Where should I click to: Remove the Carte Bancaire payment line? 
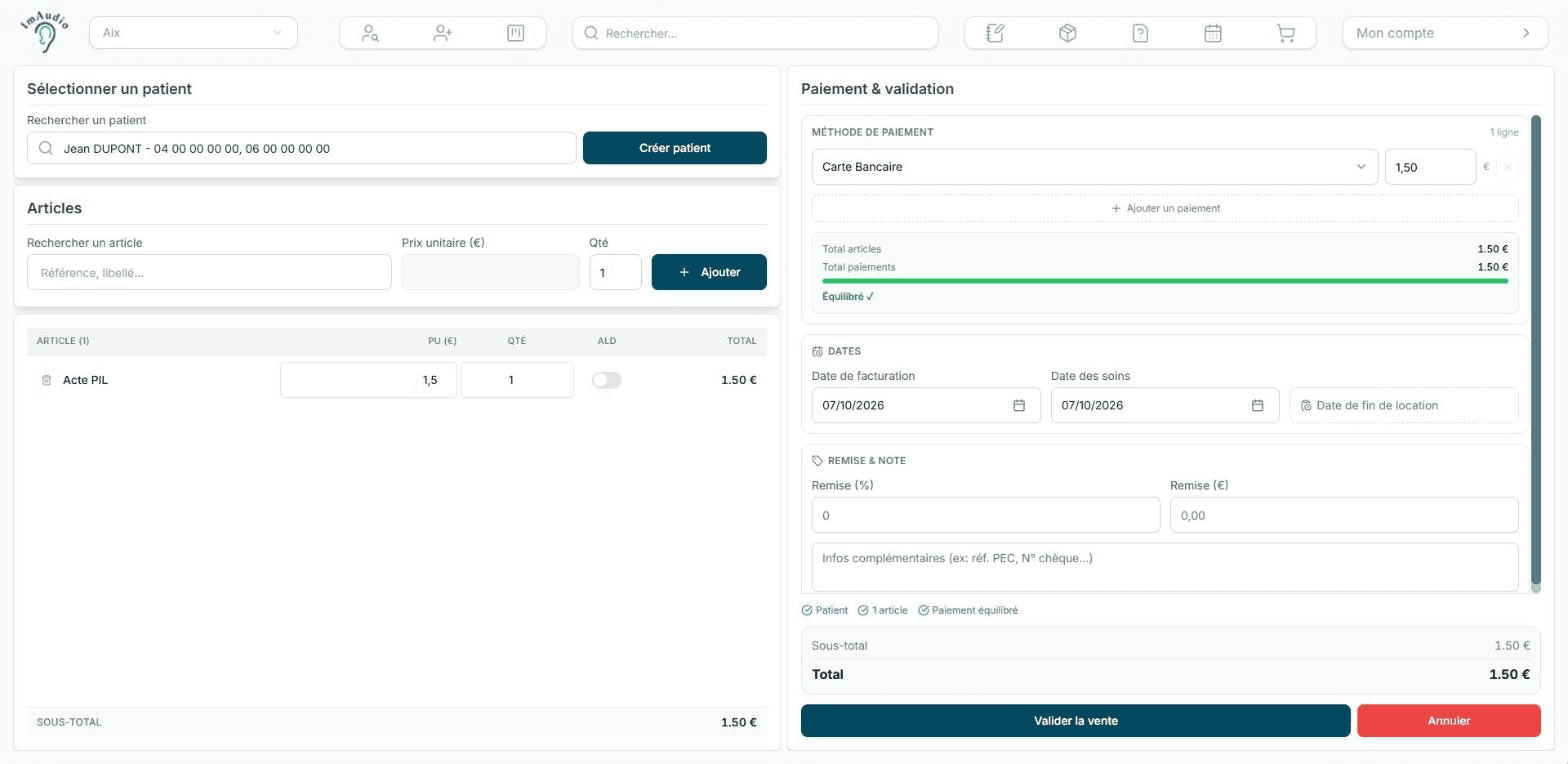click(x=1508, y=167)
